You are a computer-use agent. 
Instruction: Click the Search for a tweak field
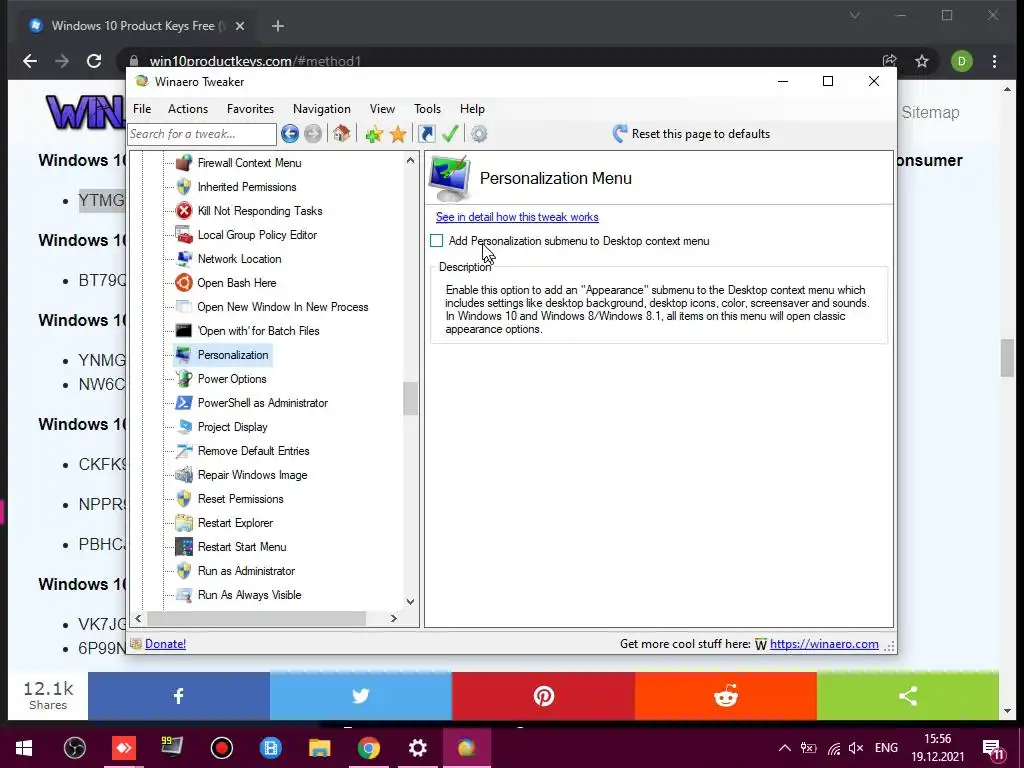coord(202,134)
